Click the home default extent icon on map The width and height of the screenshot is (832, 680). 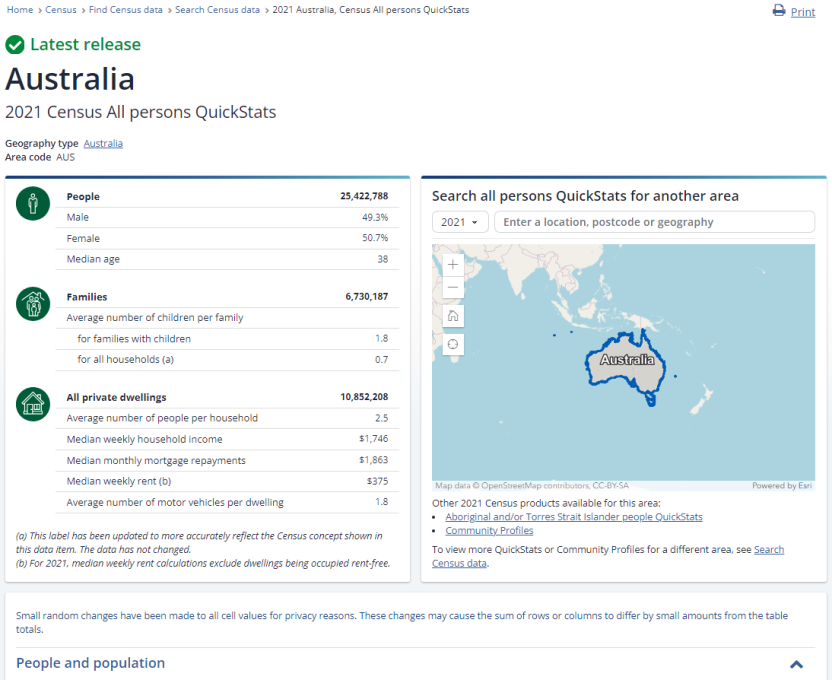click(452, 315)
